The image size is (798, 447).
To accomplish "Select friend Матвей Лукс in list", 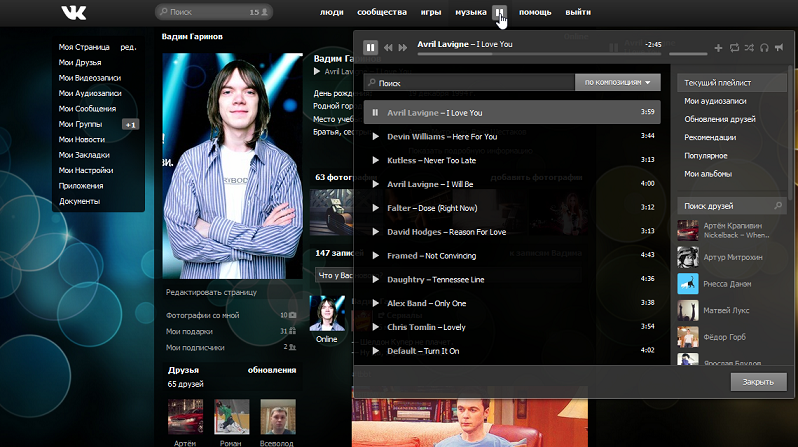I will 731,310.
